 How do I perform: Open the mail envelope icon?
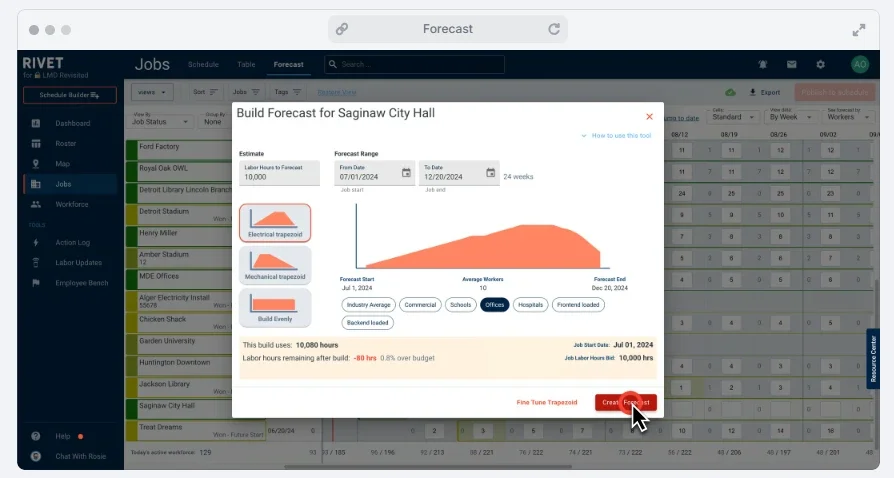click(x=791, y=64)
